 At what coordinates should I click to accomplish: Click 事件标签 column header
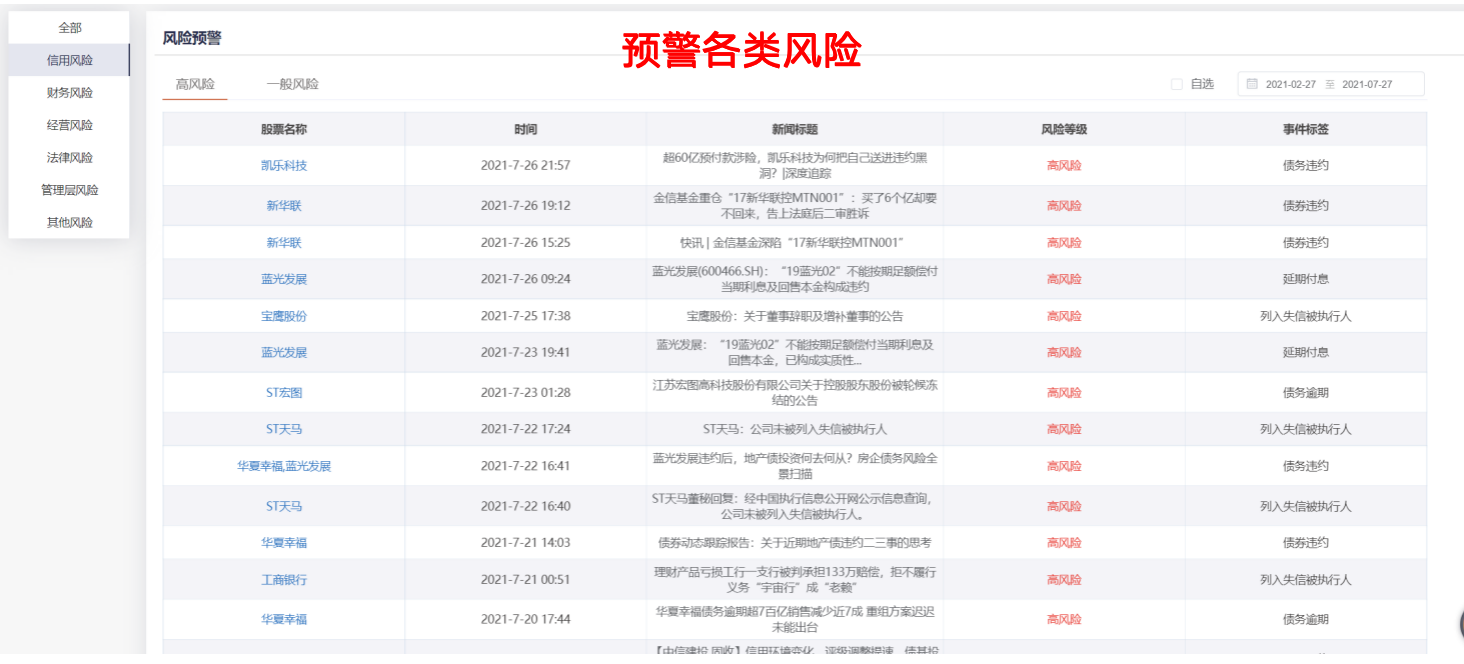click(1306, 130)
